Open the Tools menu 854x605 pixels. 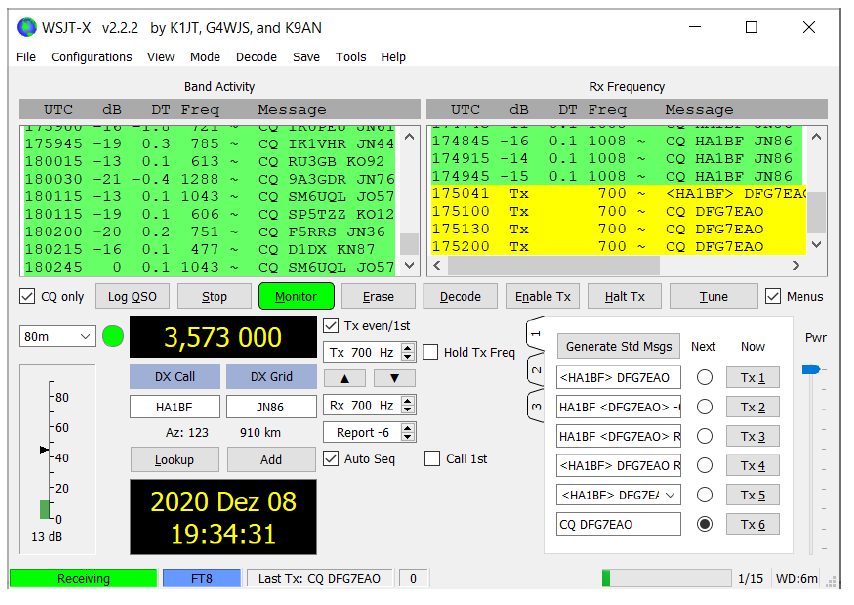pyautogui.click(x=351, y=57)
